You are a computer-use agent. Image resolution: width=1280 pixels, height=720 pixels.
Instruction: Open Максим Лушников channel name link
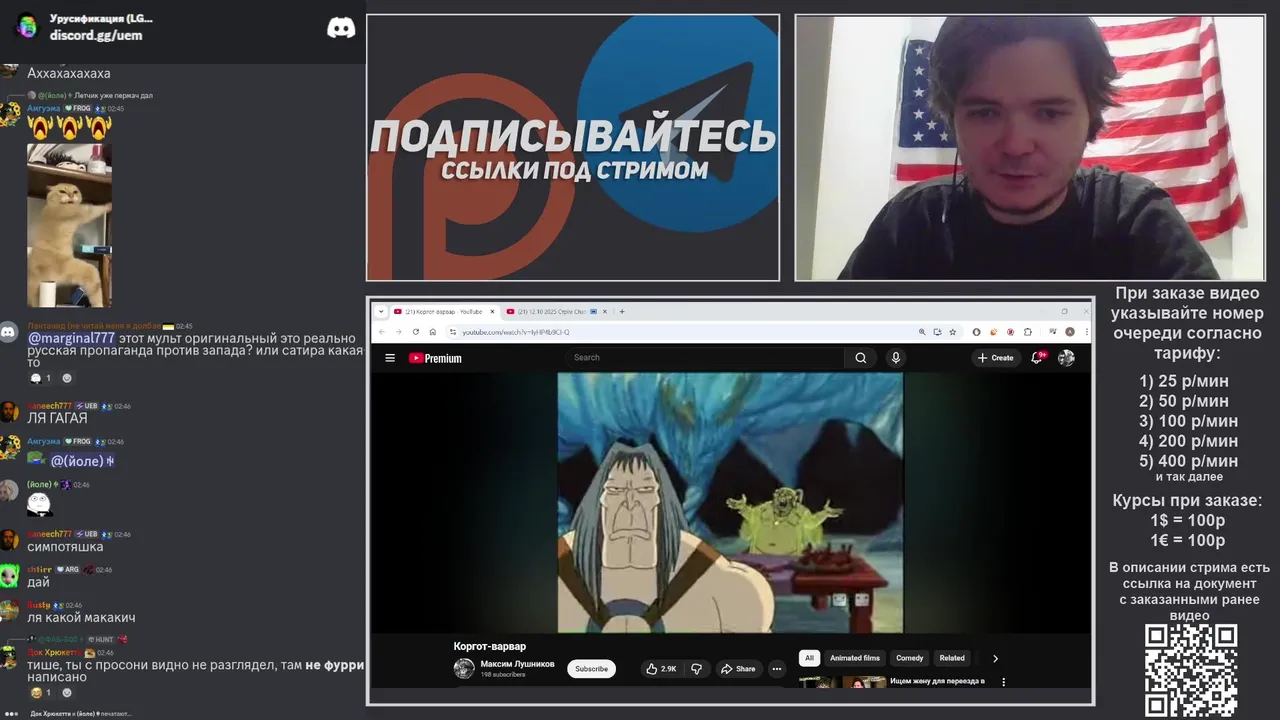[x=517, y=664]
